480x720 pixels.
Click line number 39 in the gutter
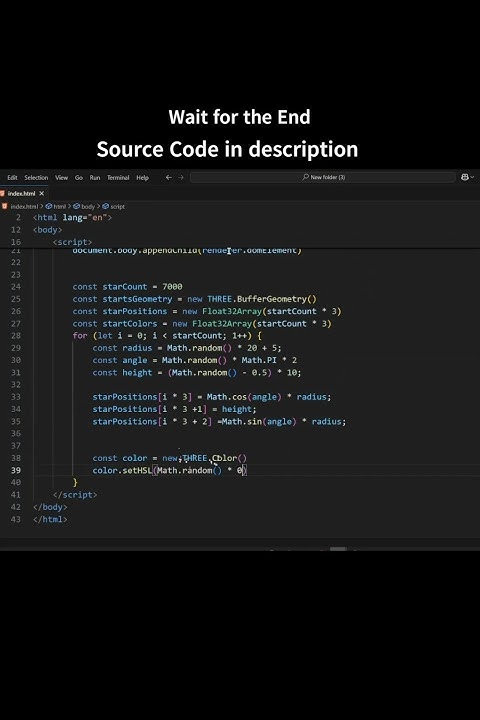coord(16,471)
